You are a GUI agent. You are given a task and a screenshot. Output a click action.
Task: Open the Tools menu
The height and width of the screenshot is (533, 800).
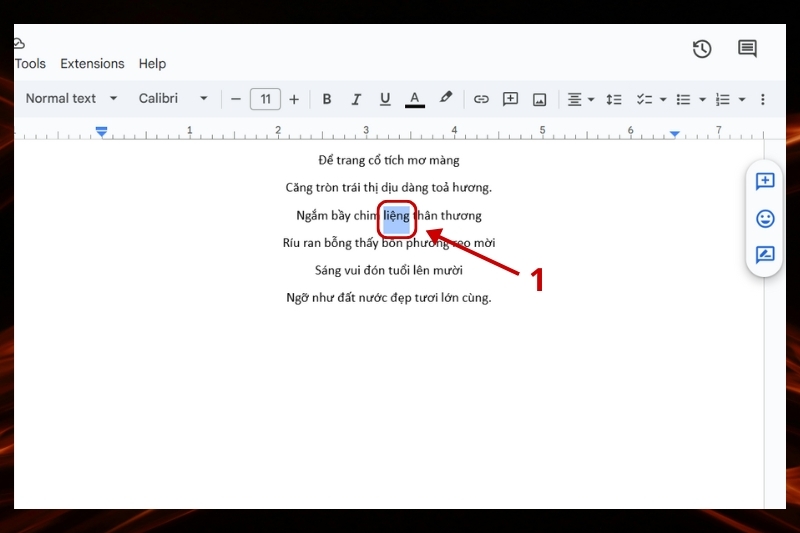click(30, 64)
